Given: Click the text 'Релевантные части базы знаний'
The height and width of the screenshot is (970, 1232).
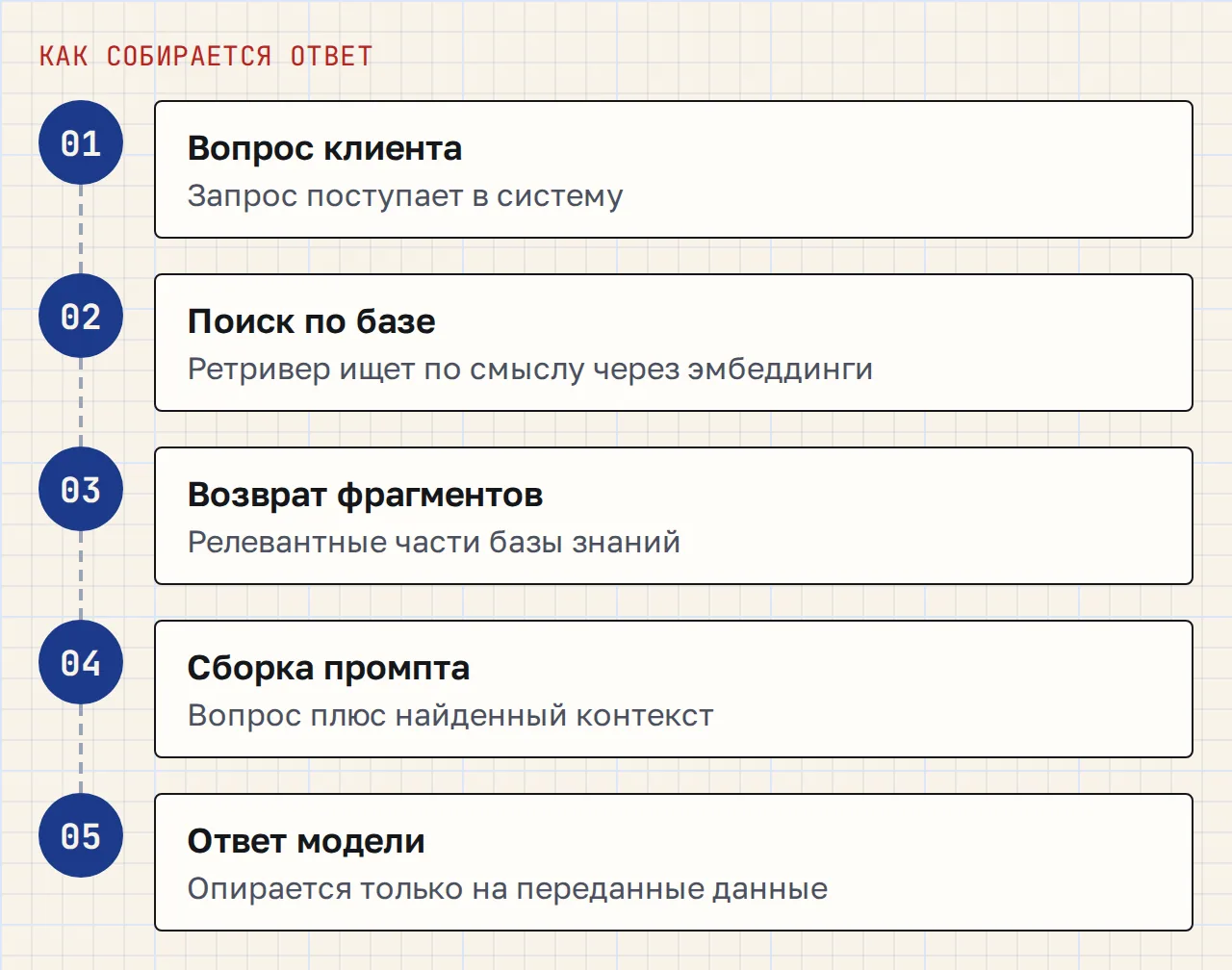Looking at the screenshot, I should (x=434, y=543).
